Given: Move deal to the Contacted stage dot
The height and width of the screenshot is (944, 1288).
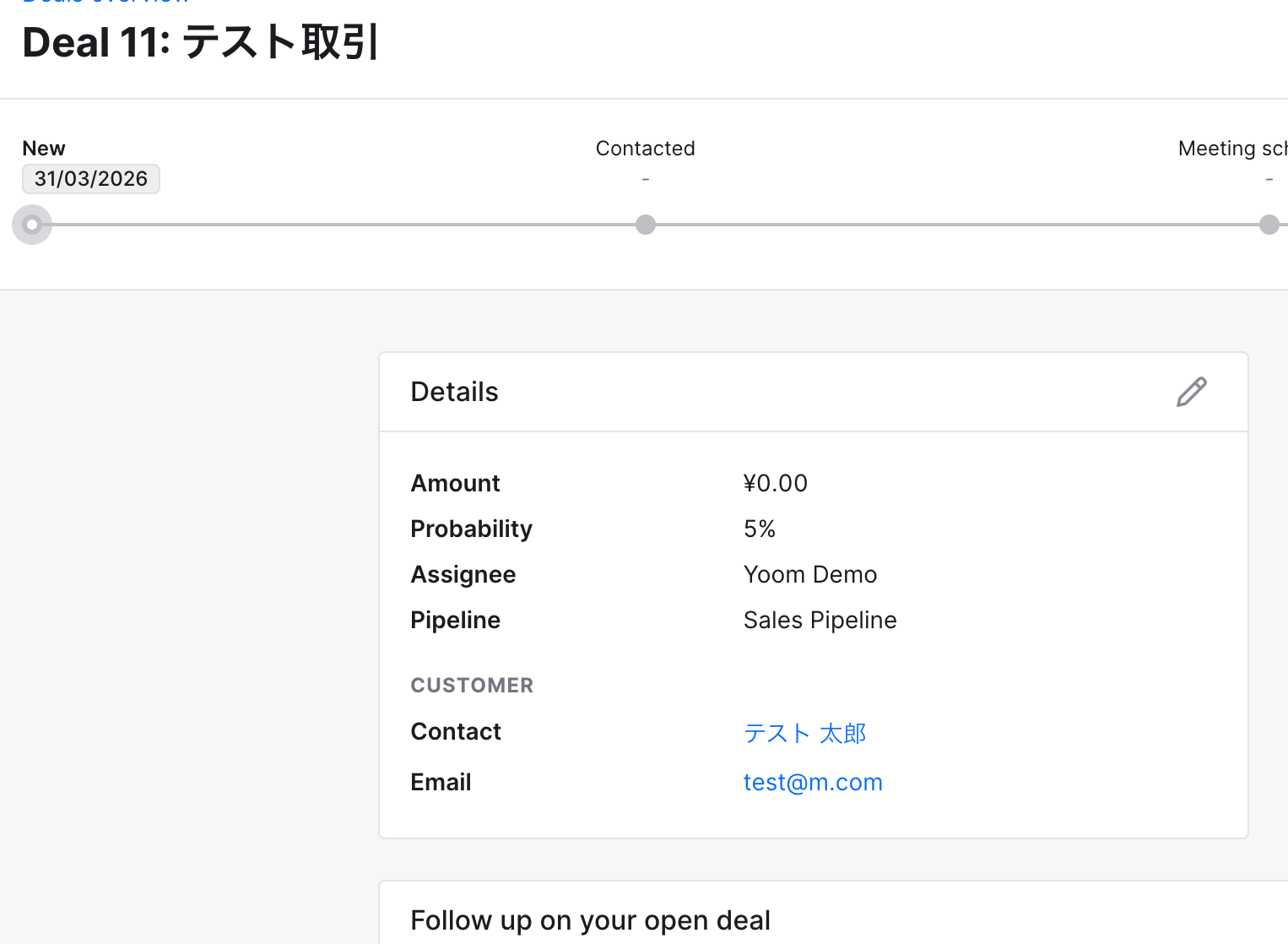Looking at the screenshot, I should 646,225.
